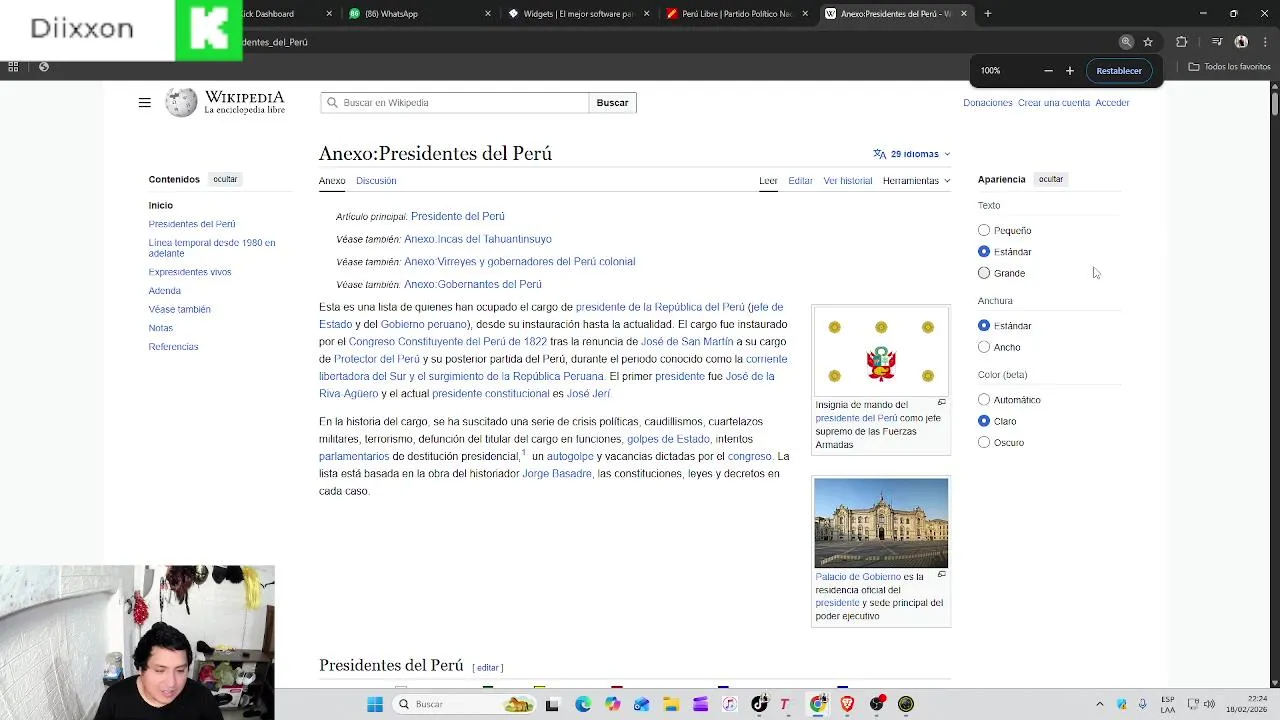Click the zoom magnifier icon in address bar
The height and width of the screenshot is (720, 1280).
(1126, 42)
